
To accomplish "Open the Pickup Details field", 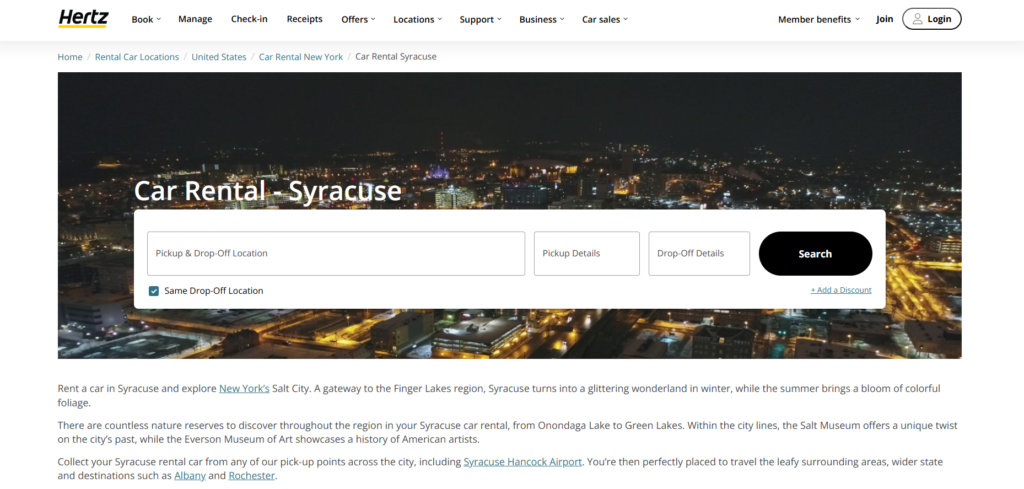I will coord(586,253).
